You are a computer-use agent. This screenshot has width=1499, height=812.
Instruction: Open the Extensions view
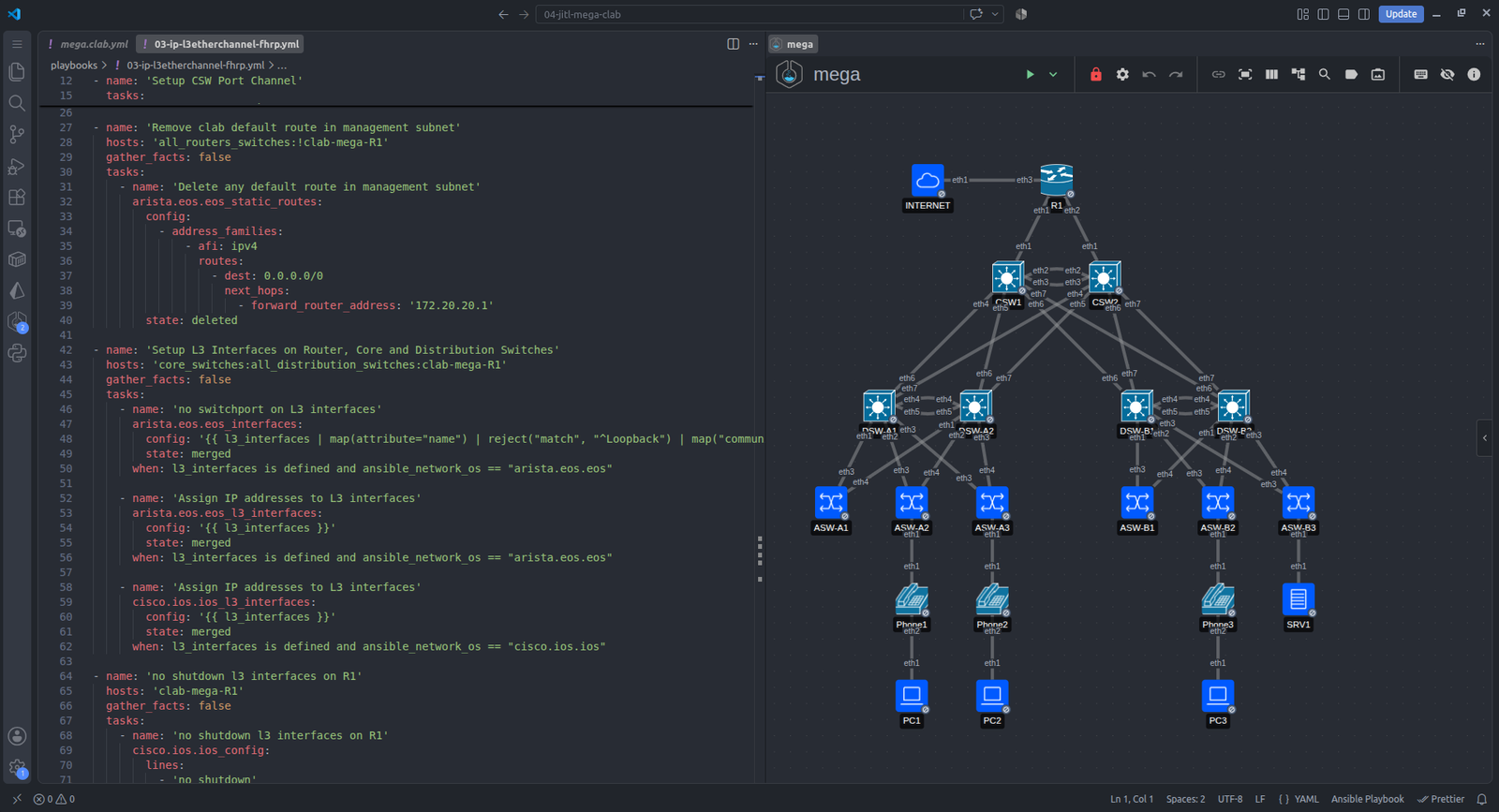click(17, 197)
